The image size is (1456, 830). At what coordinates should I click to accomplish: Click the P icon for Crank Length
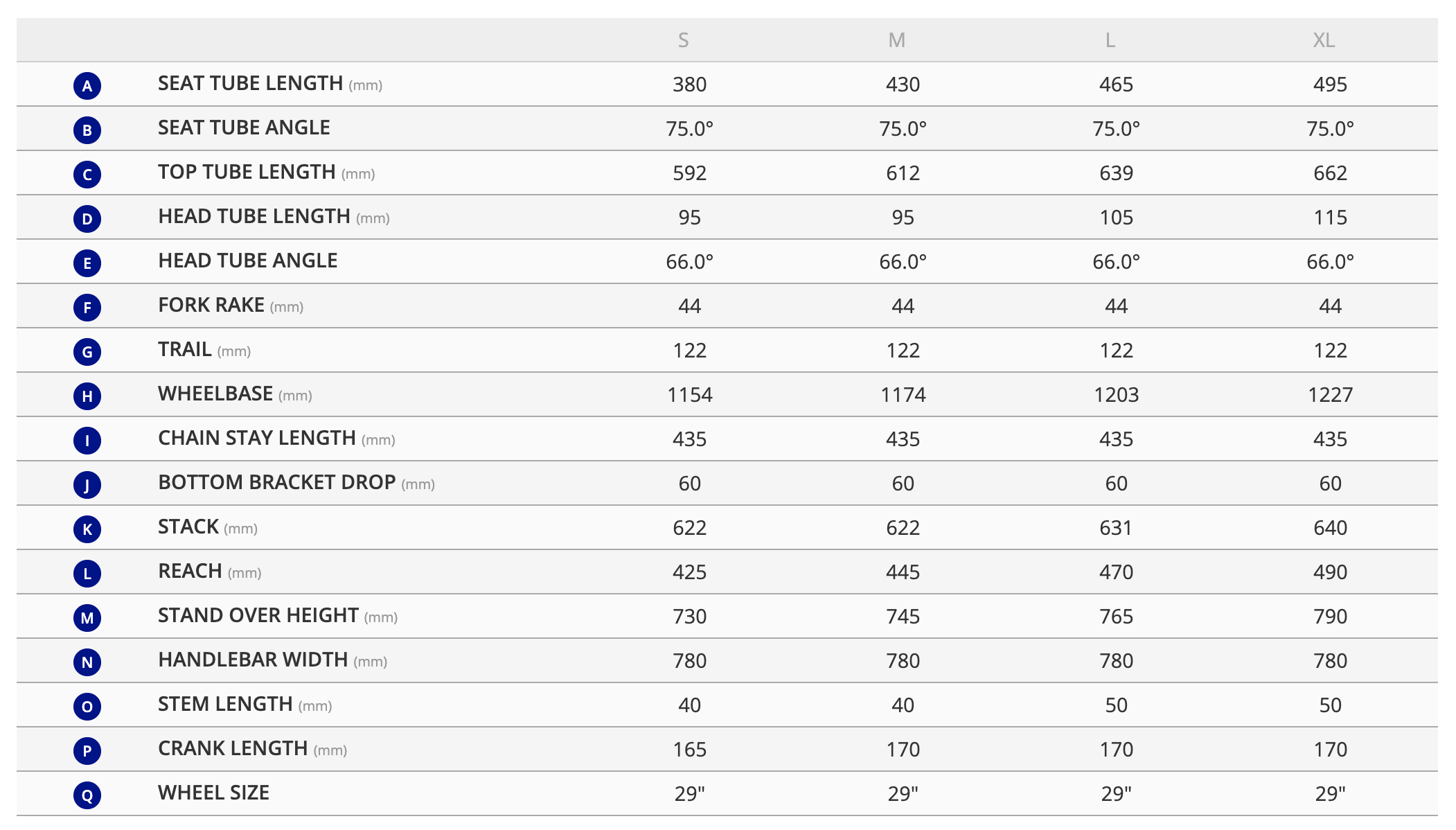[87, 751]
